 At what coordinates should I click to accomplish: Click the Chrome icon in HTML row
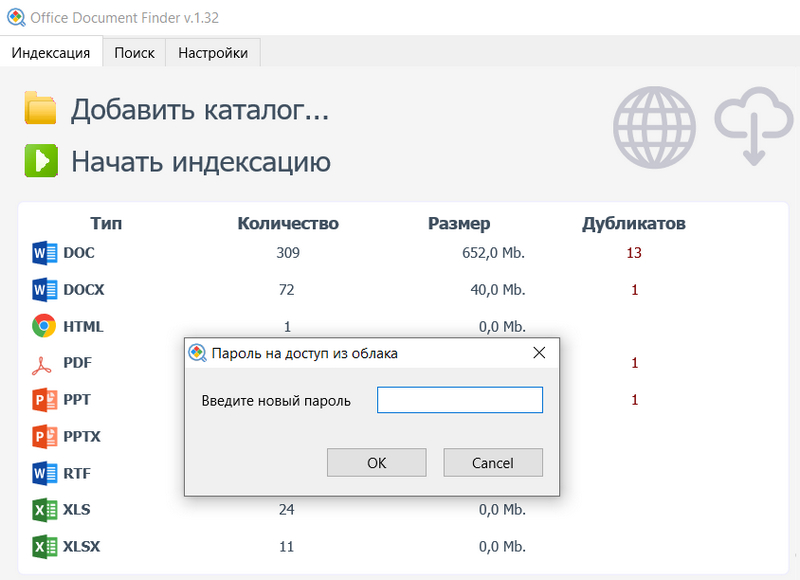click(44, 326)
